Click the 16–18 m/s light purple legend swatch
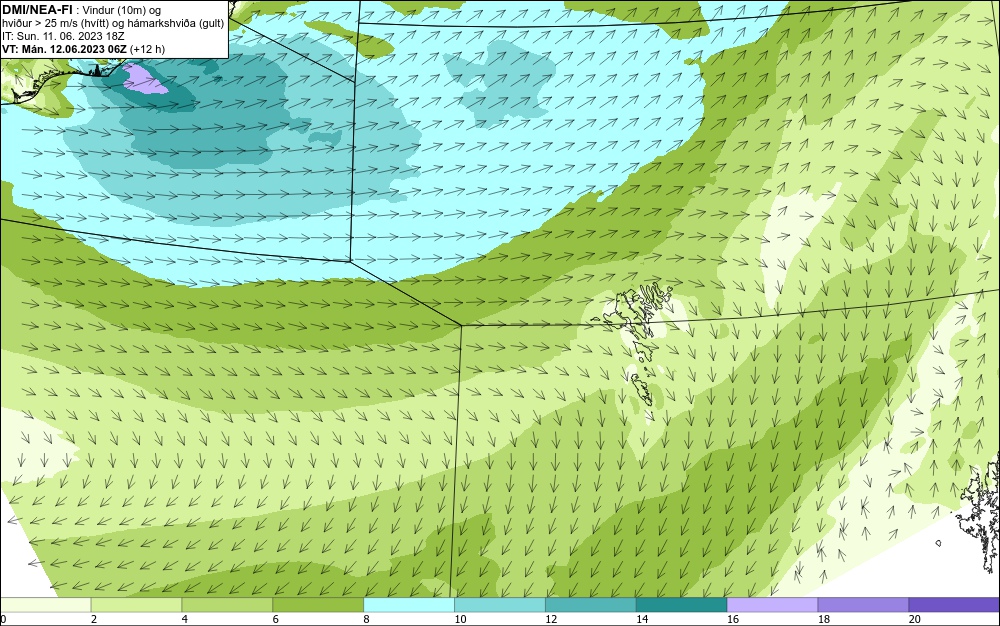The width and height of the screenshot is (1000, 626). tap(772, 605)
